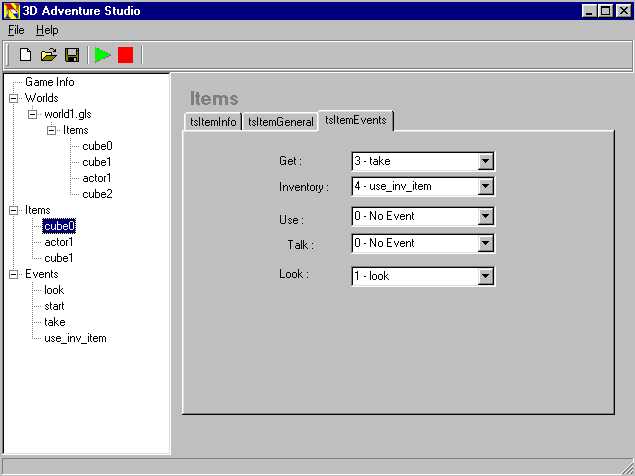Select Game Info in the tree
The image size is (635, 476).
tap(49, 82)
